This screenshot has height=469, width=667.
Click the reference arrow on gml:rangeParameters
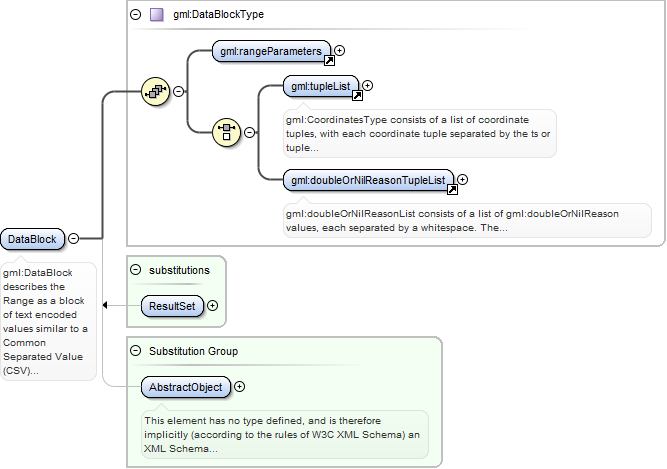(x=329, y=60)
